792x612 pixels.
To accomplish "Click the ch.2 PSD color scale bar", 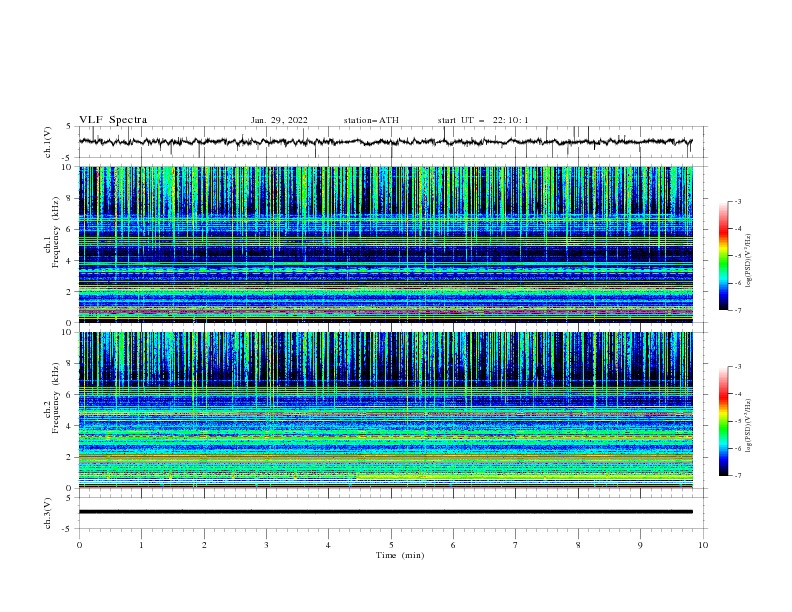I will [x=724, y=421].
